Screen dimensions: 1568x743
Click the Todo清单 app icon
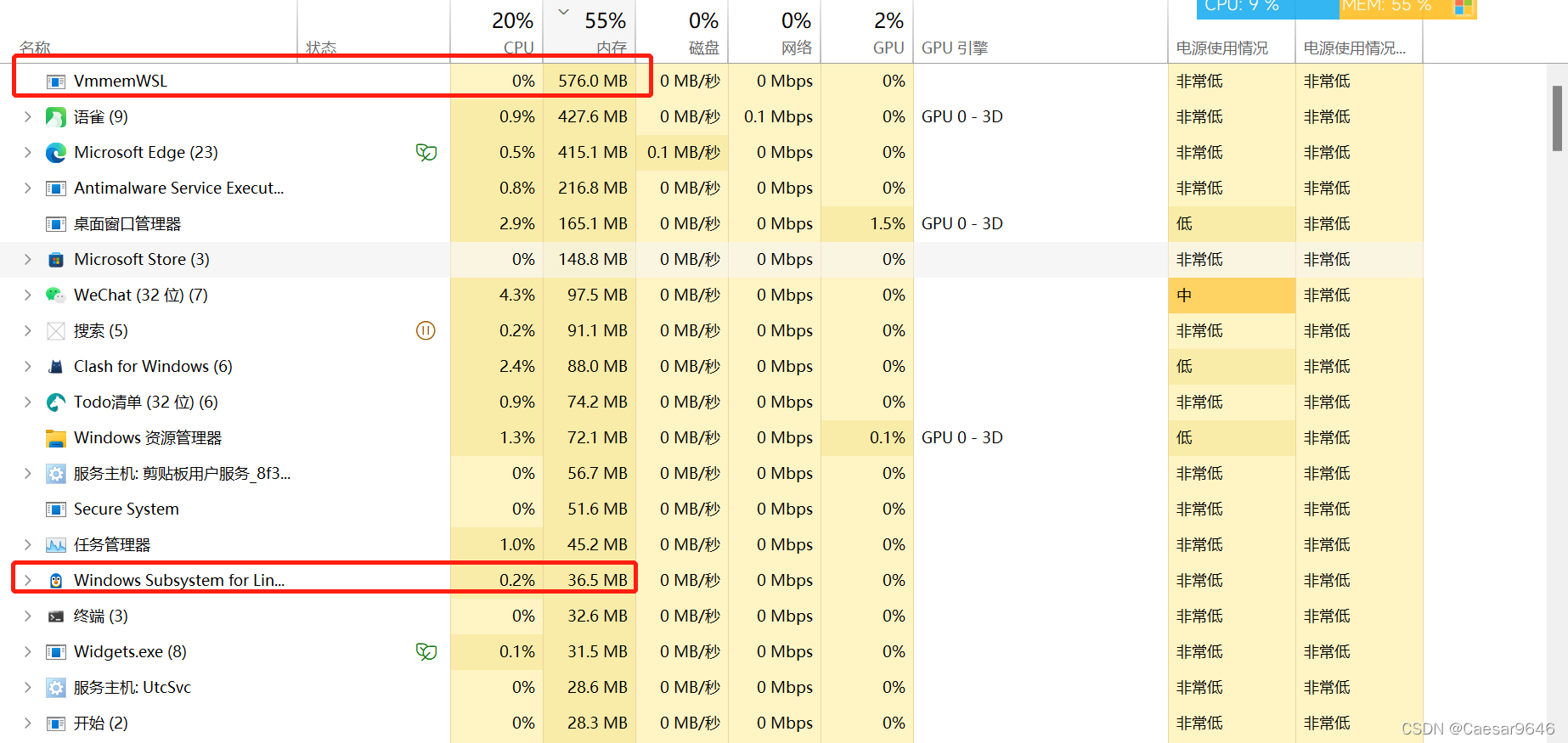[56, 402]
